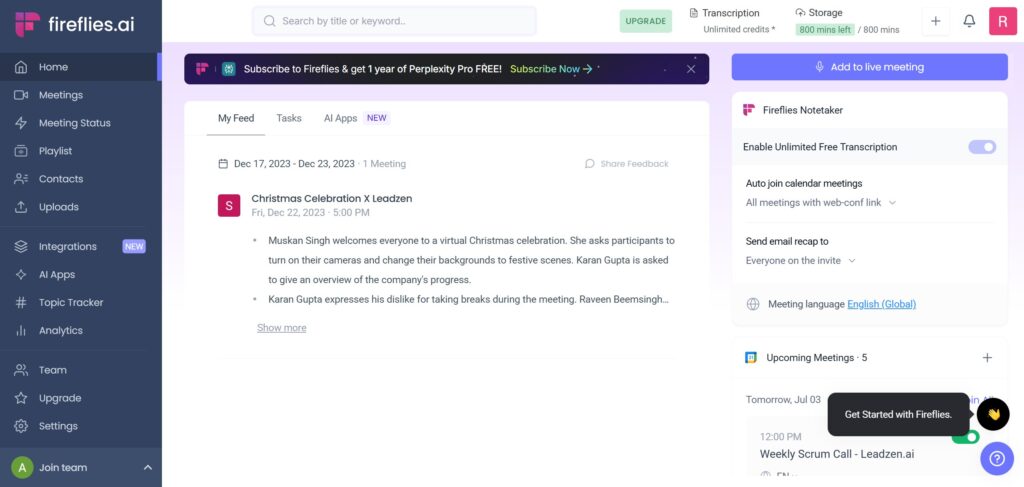Image resolution: width=1024 pixels, height=487 pixels.
Task: Click the Fireflies Notetaker logo icon
Action: [x=749, y=110]
